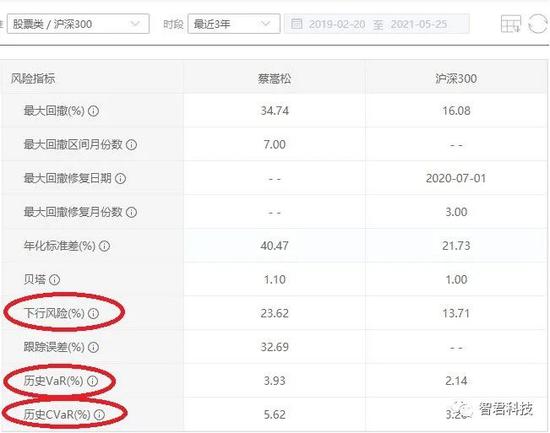Click the value 7.00 in 最大回撤区间月份数 row
This screenshot has height=433, width=550.
(274, 145)
